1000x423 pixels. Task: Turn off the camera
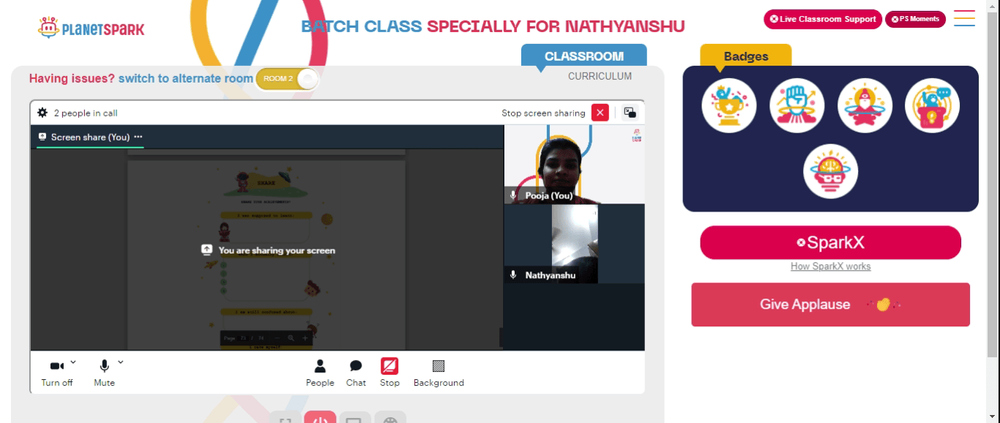click(x=57, y=373)
